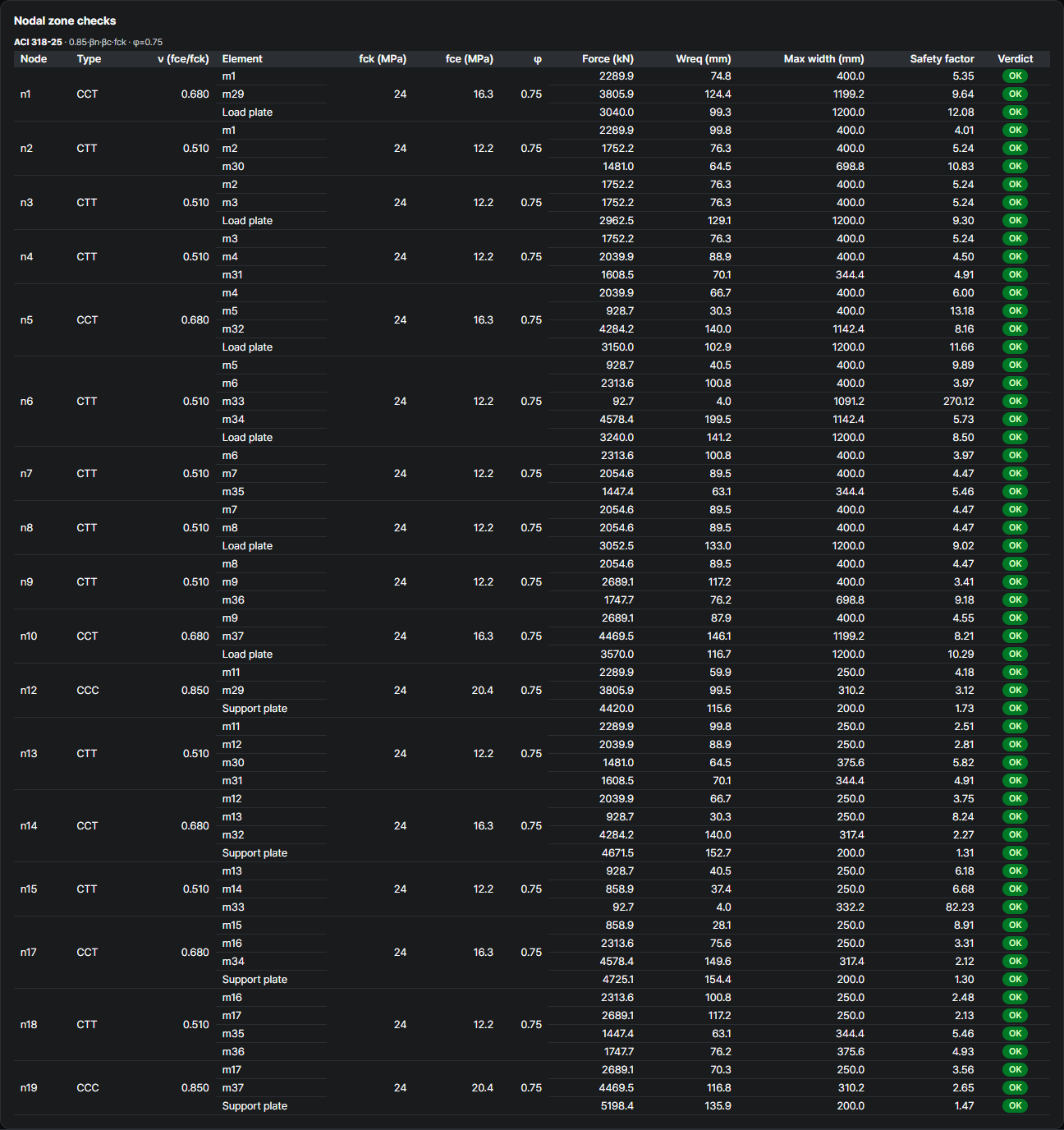Click the force value "4671.5"

click(617, 853)
